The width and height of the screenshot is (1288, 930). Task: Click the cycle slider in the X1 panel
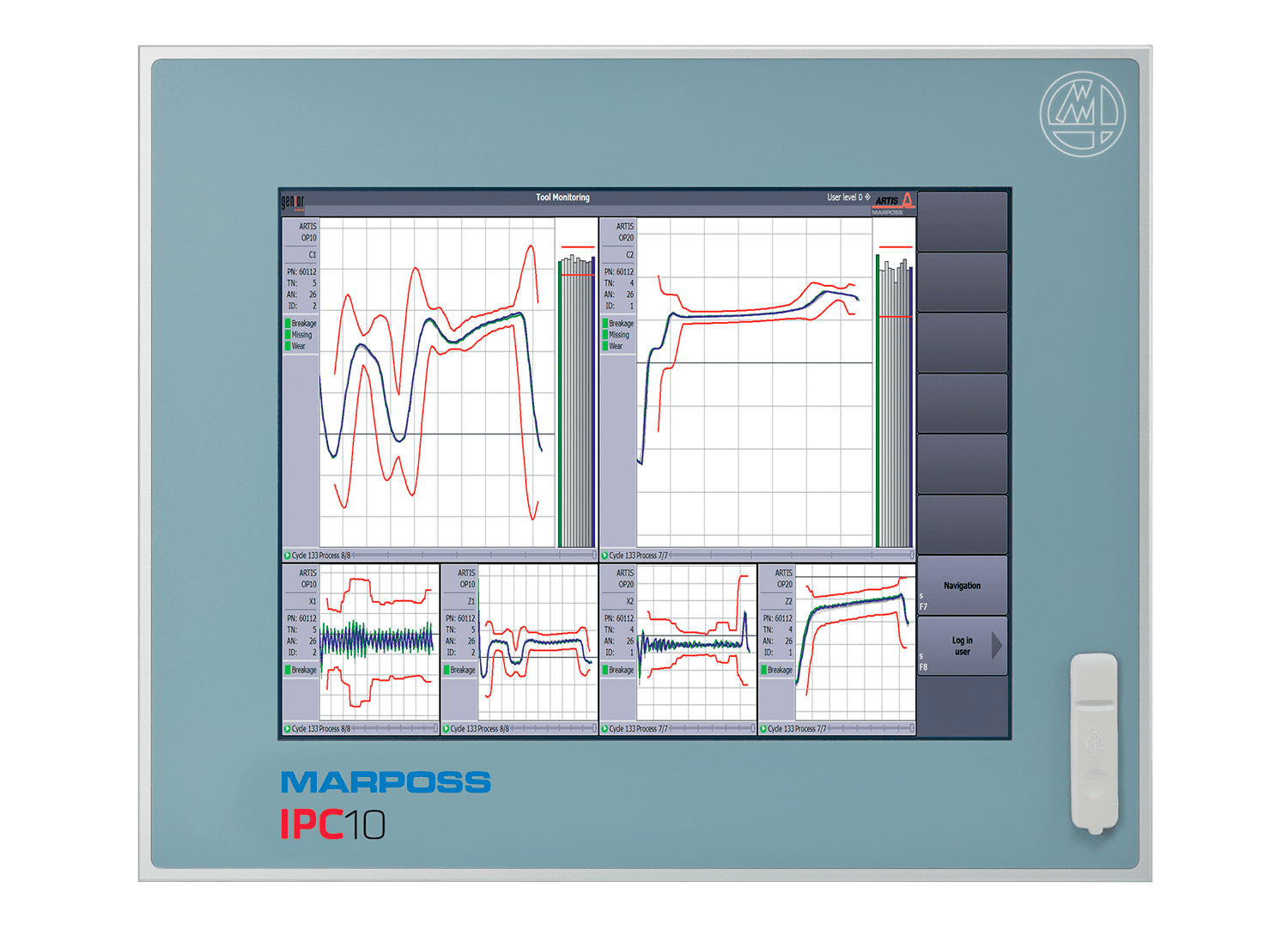(x=395, y=728)
